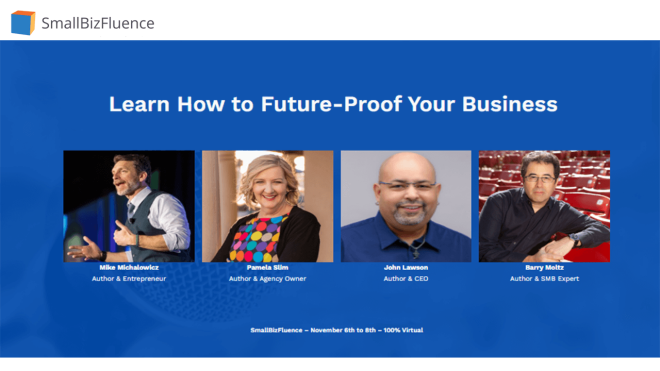Open Pamela Slim's speaker photo
This screenshot has height=371, width=660.
267,206
